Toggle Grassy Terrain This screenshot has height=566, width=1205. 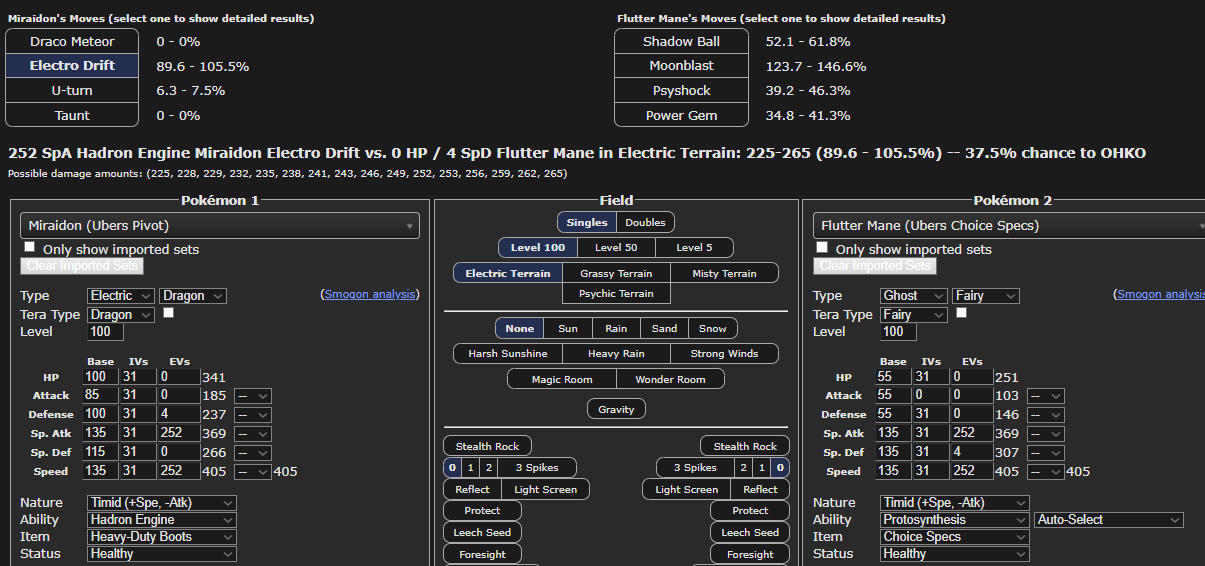pyautogui.click(x=616, y=273)
